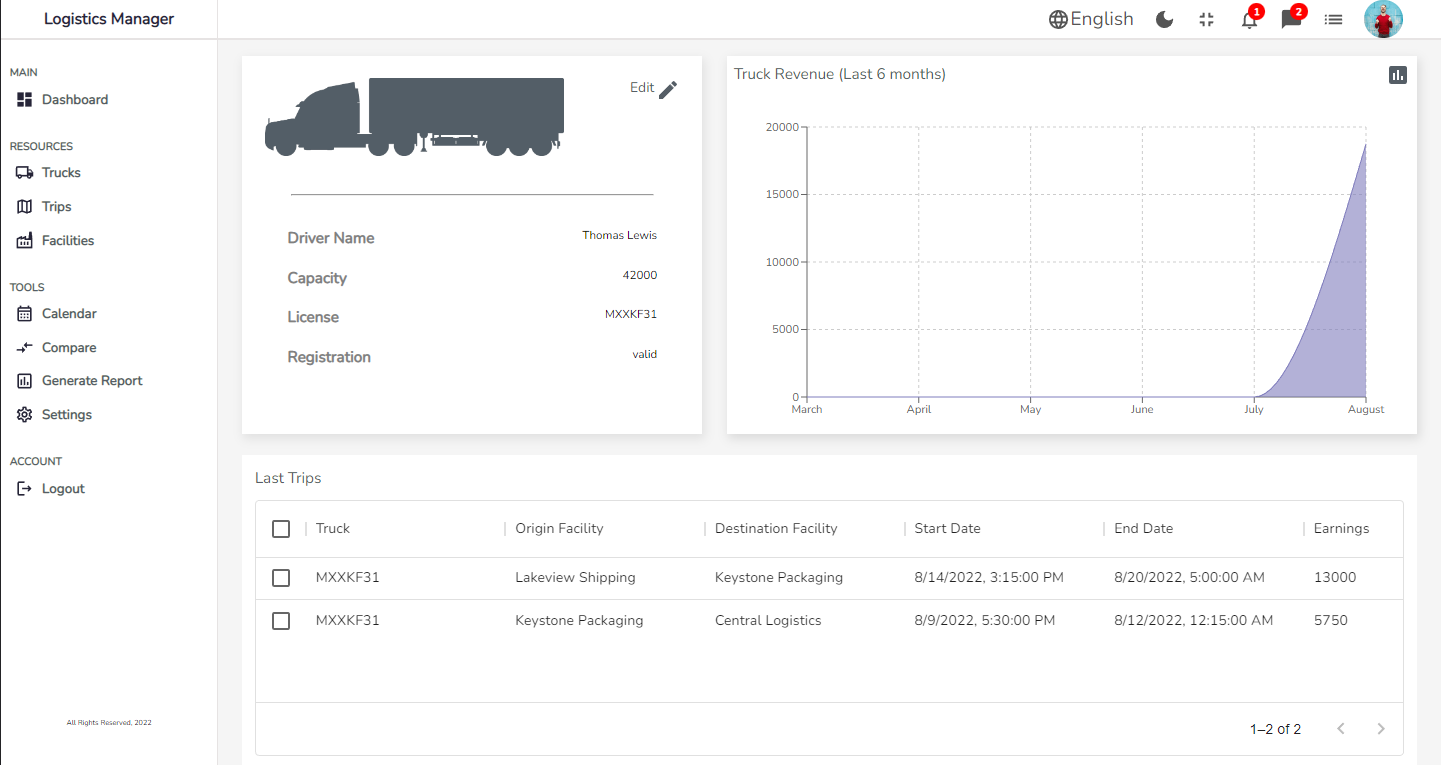Check the select-all checkbox in Last Trips
Image resolution: width=1441 pixels, height=765 pixels.
point(281,528)
